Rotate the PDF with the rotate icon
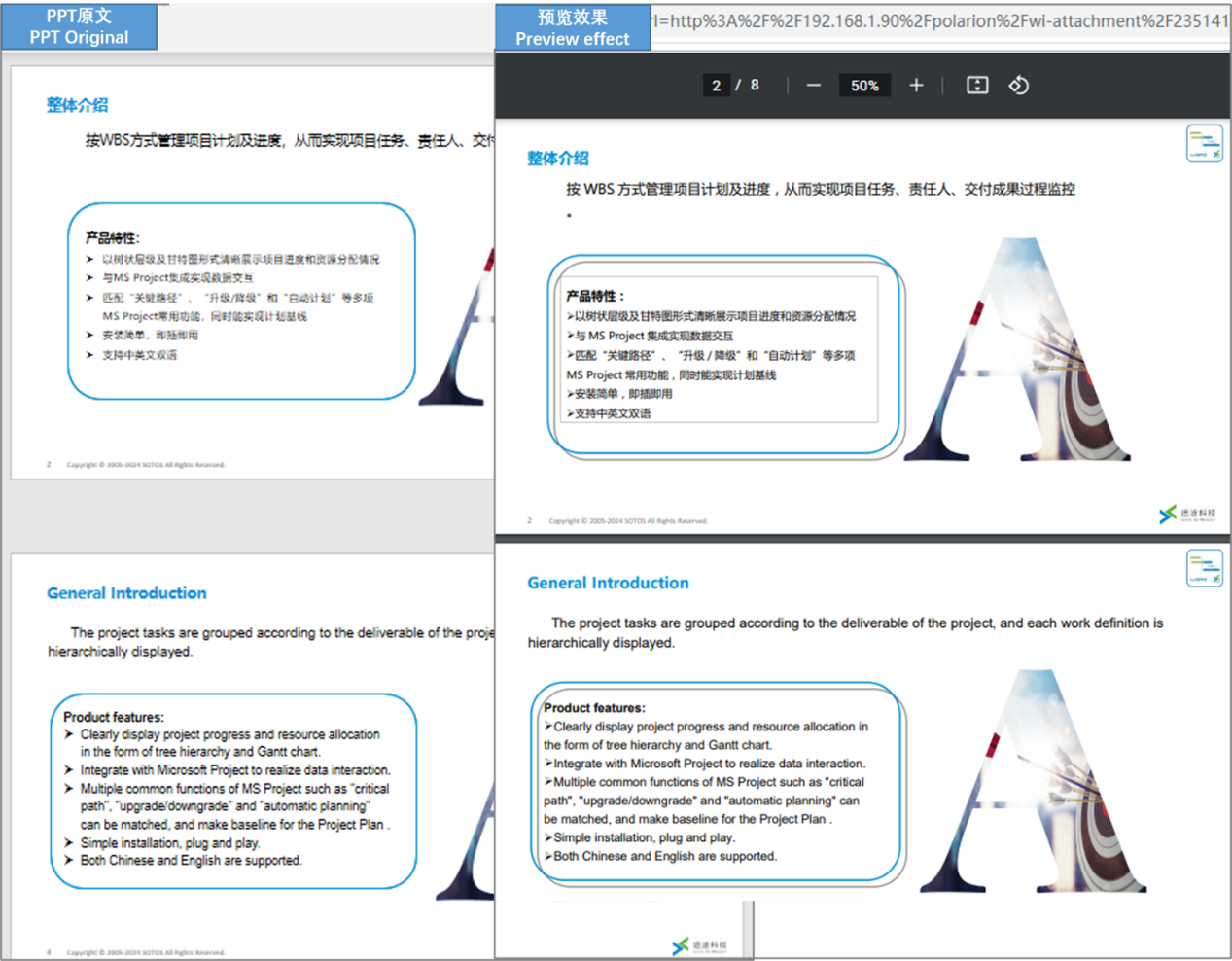The height and width of the screenshot is (961, 1232). tap(1018, 86)
